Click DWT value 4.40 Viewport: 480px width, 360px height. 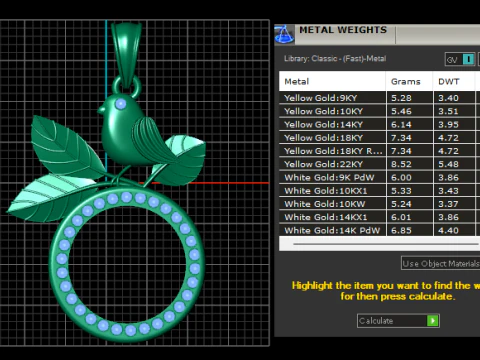click(x=448, y=230)
